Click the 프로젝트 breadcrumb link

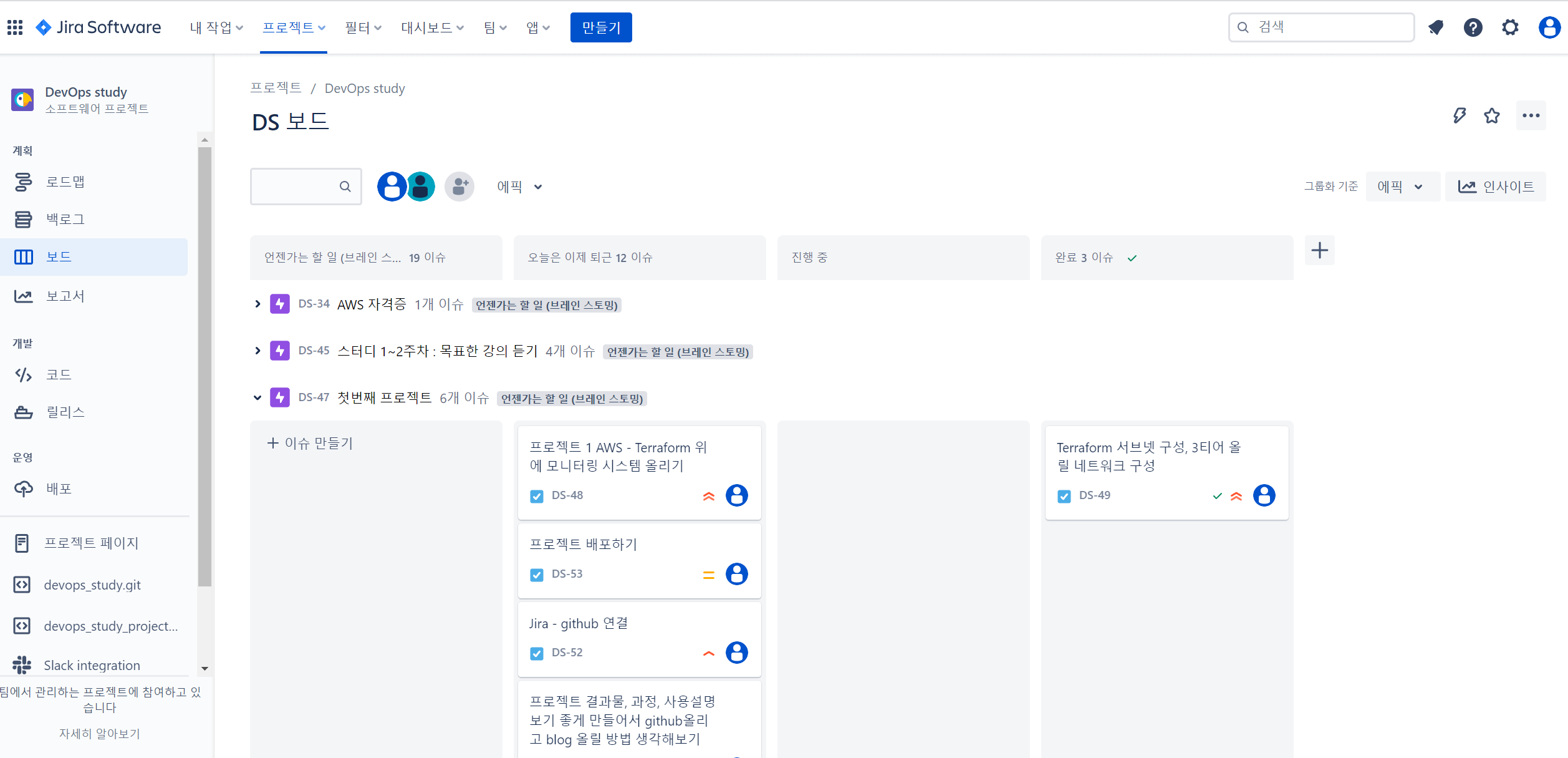coord(276,88)
